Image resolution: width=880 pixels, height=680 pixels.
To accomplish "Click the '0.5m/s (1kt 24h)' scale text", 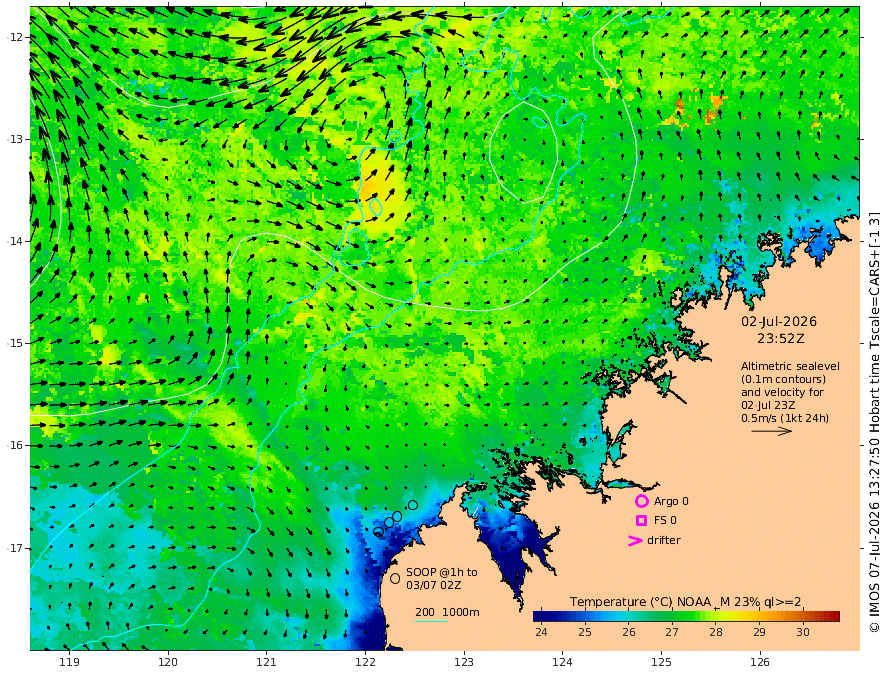I will coord(785,418).
